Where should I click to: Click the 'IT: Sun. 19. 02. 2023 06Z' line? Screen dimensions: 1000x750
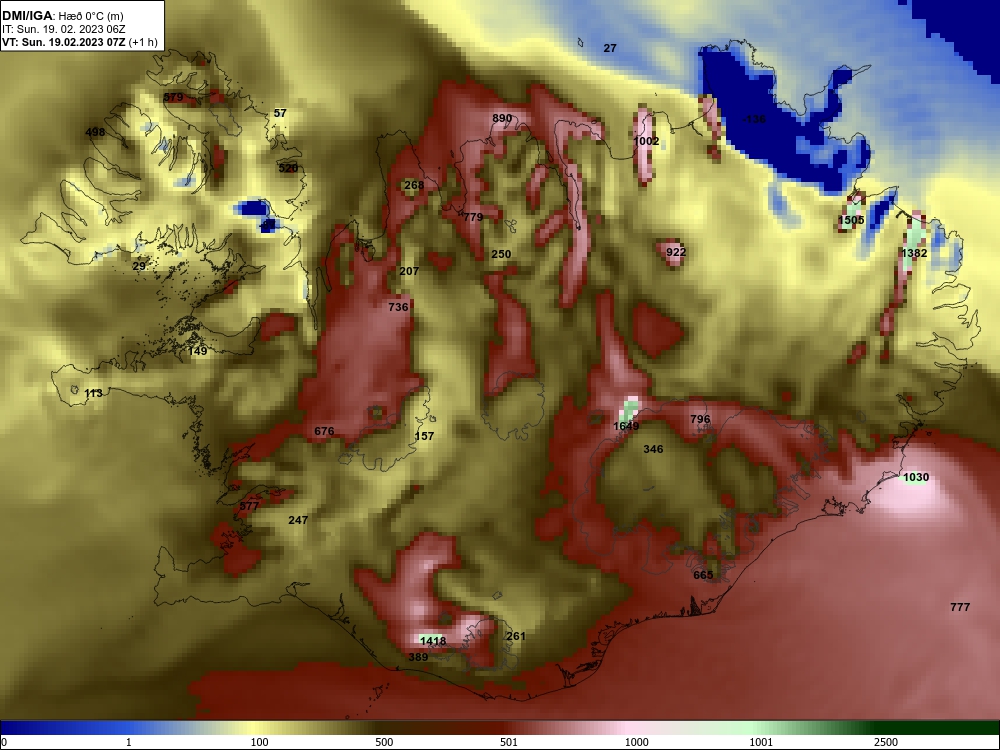64,29
